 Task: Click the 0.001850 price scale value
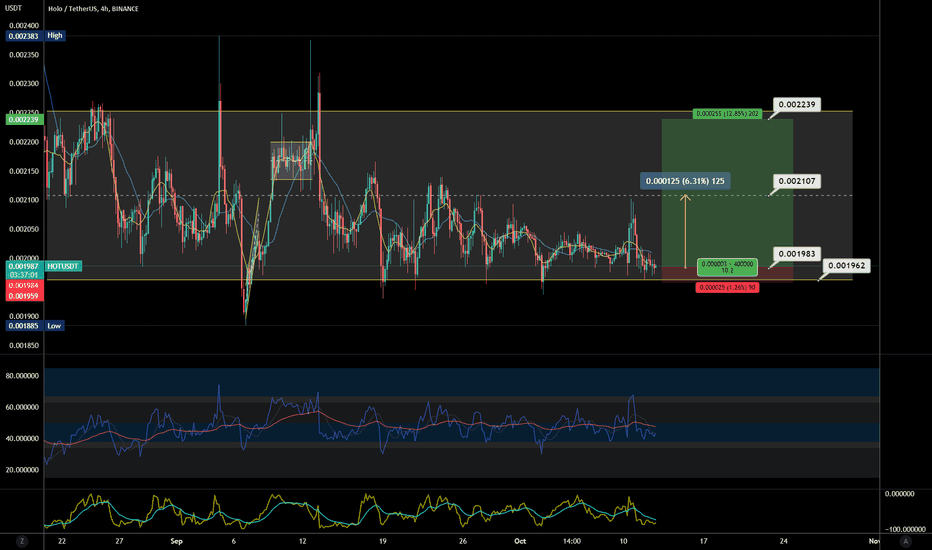point(24,345)
